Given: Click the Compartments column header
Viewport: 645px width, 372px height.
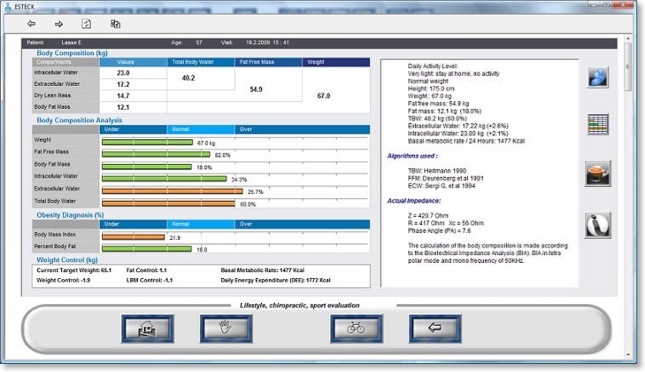Looking at the screenshot, I should 66,62.
